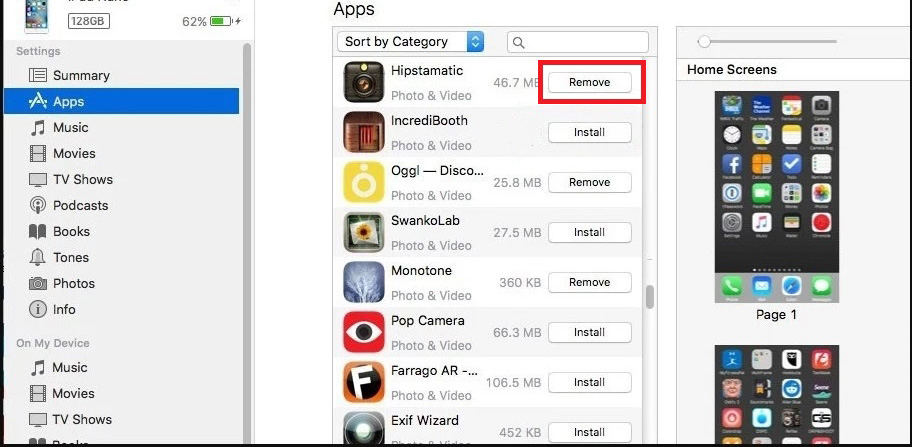Click the Hipstamatic app icon

click(364, 82)
